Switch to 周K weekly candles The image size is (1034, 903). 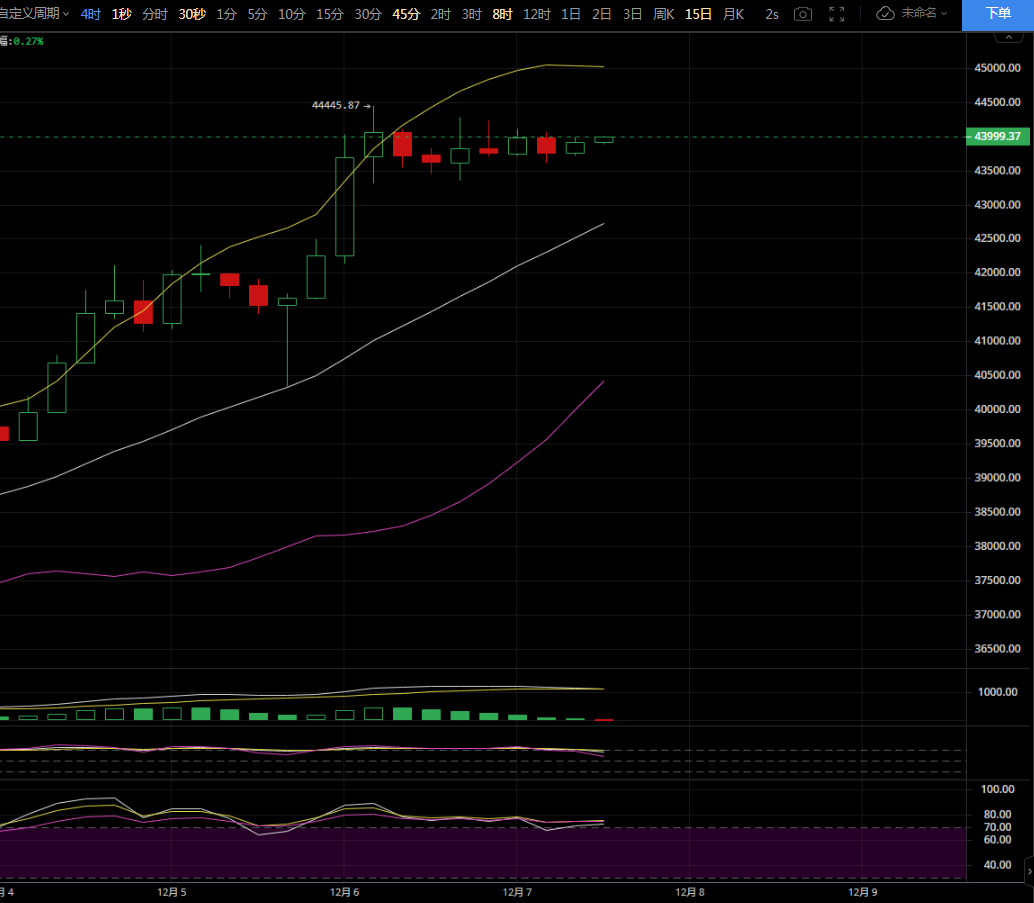tap(664, 14)
